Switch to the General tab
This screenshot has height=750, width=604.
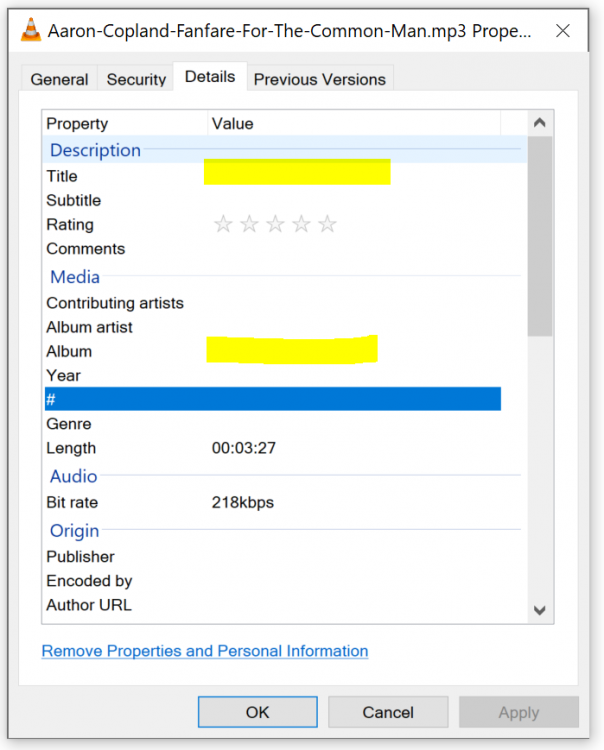[59, 79]
